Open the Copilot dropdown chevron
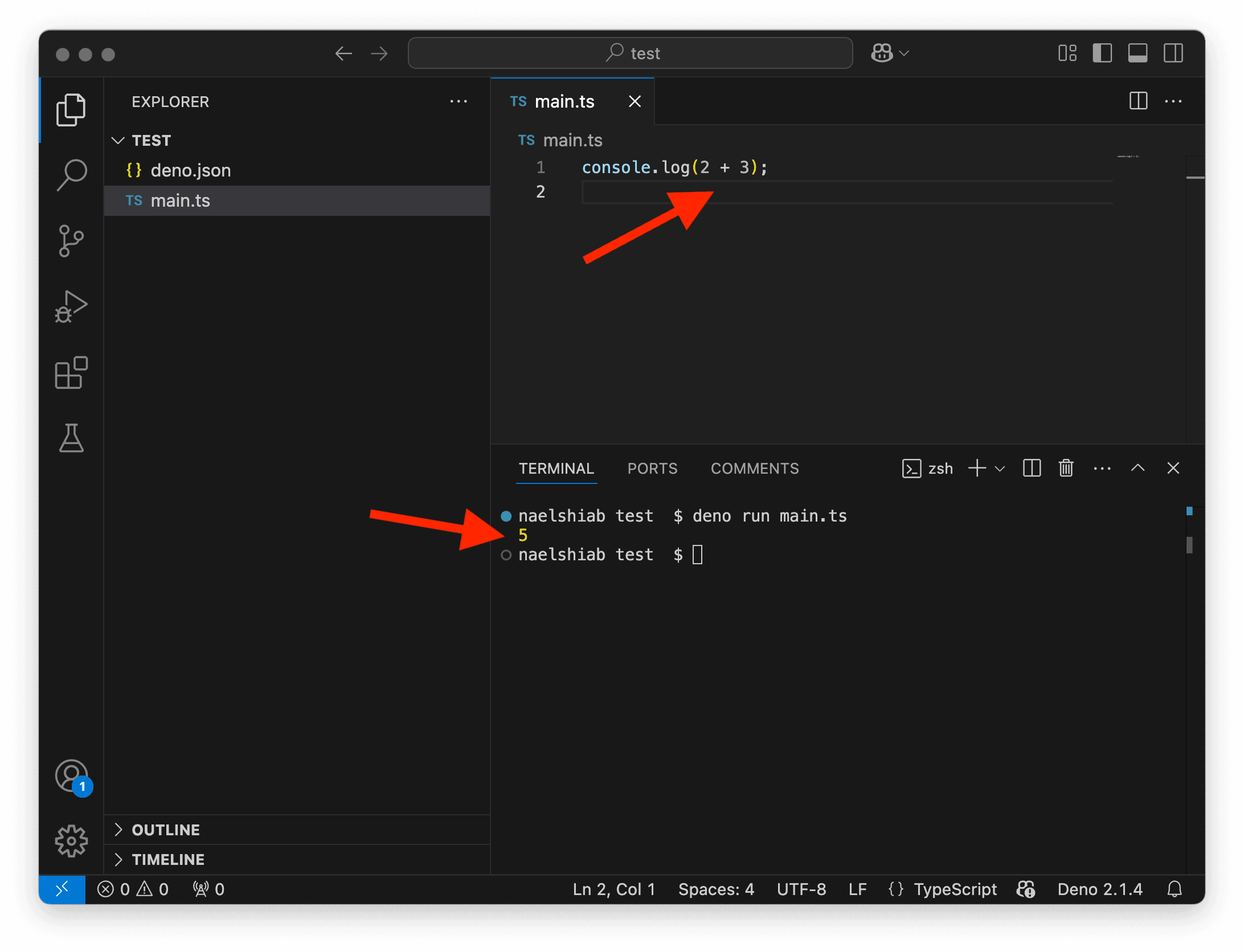The image size is (1244, 952). tap(904, 54)
